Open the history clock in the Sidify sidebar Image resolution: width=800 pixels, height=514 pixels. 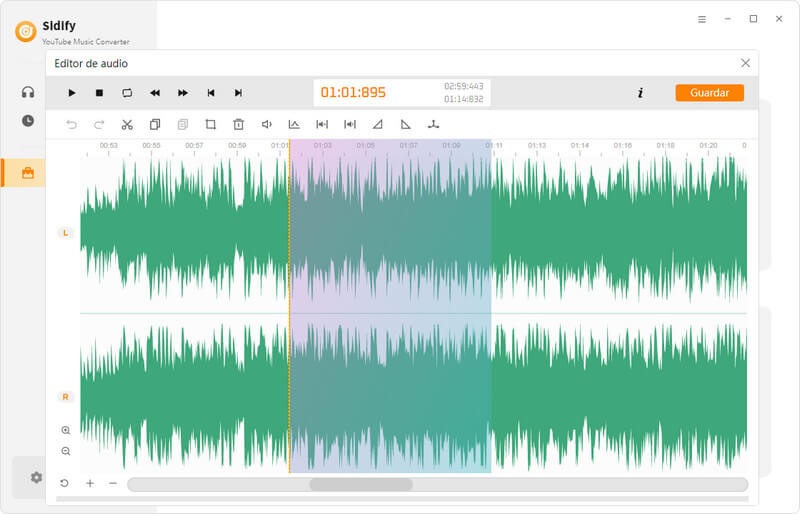(x=28, y=121)
